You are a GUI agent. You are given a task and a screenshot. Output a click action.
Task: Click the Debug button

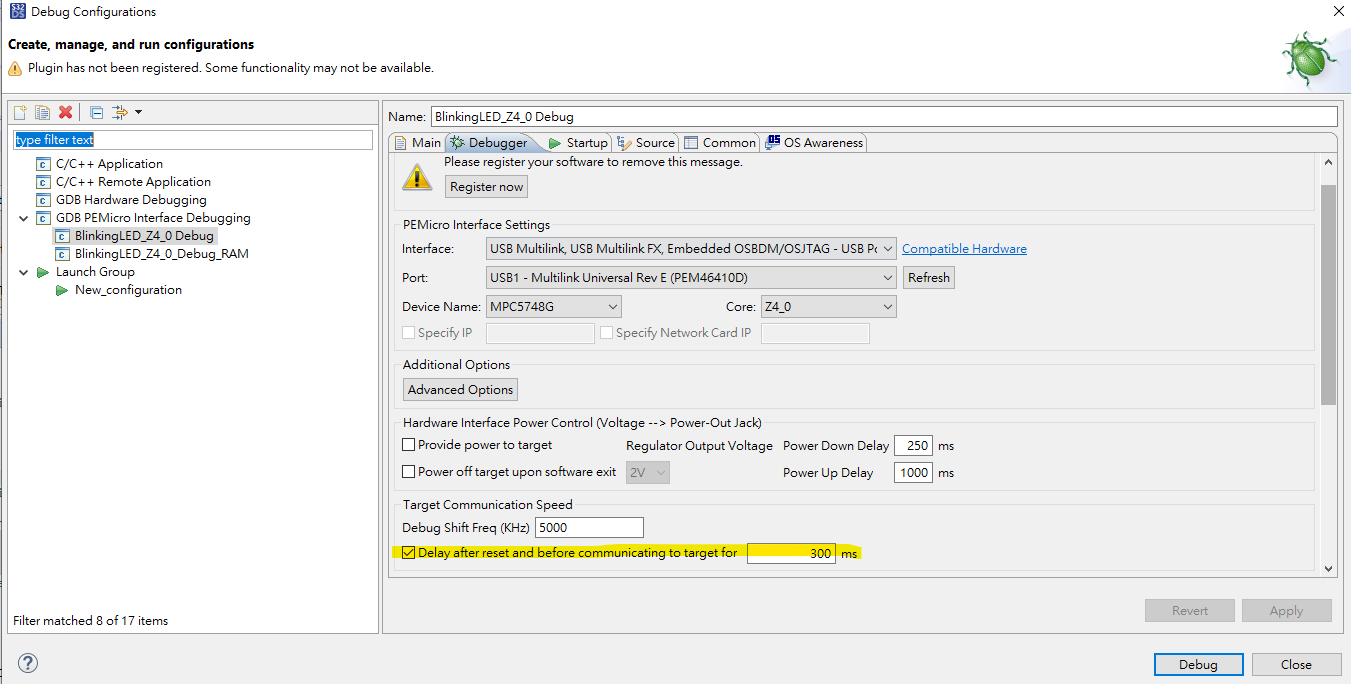(x=1198, y=665)
